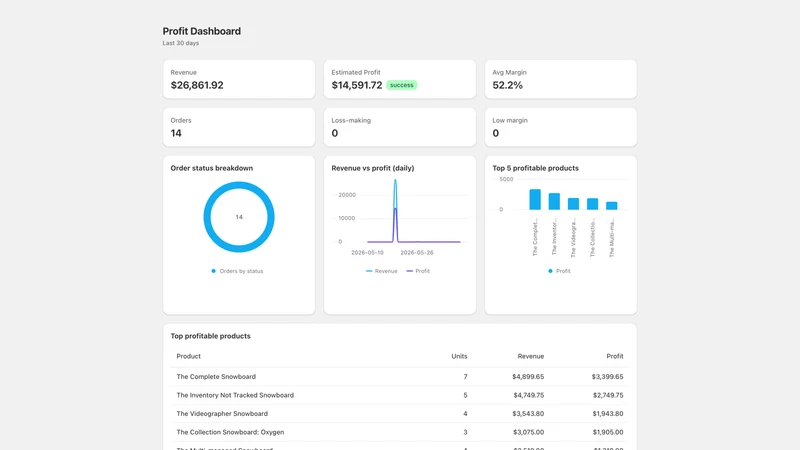Click the $4,749.75 revenue cell

[x=528, y=395]
